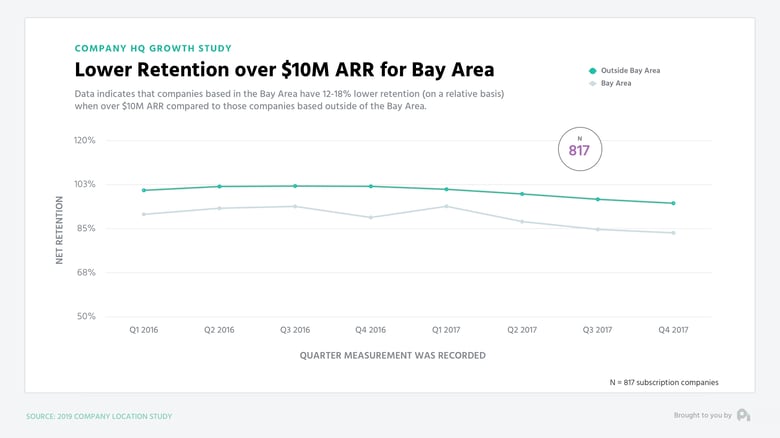Screen dimensions: 780x438
Task: Click the Bay Area Q4 2017 data point
Action: click(674, 232)
